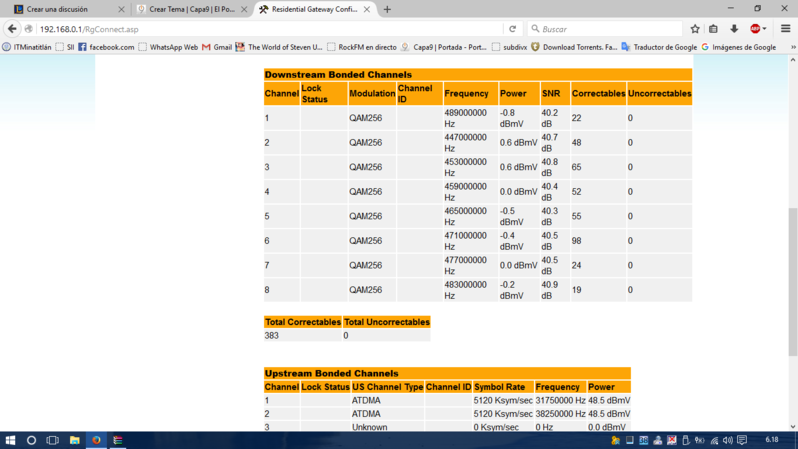The height and width of the screenshot is (449, 798).
Task: Open the Firefox hamburger menu
Action: point(785,29)
